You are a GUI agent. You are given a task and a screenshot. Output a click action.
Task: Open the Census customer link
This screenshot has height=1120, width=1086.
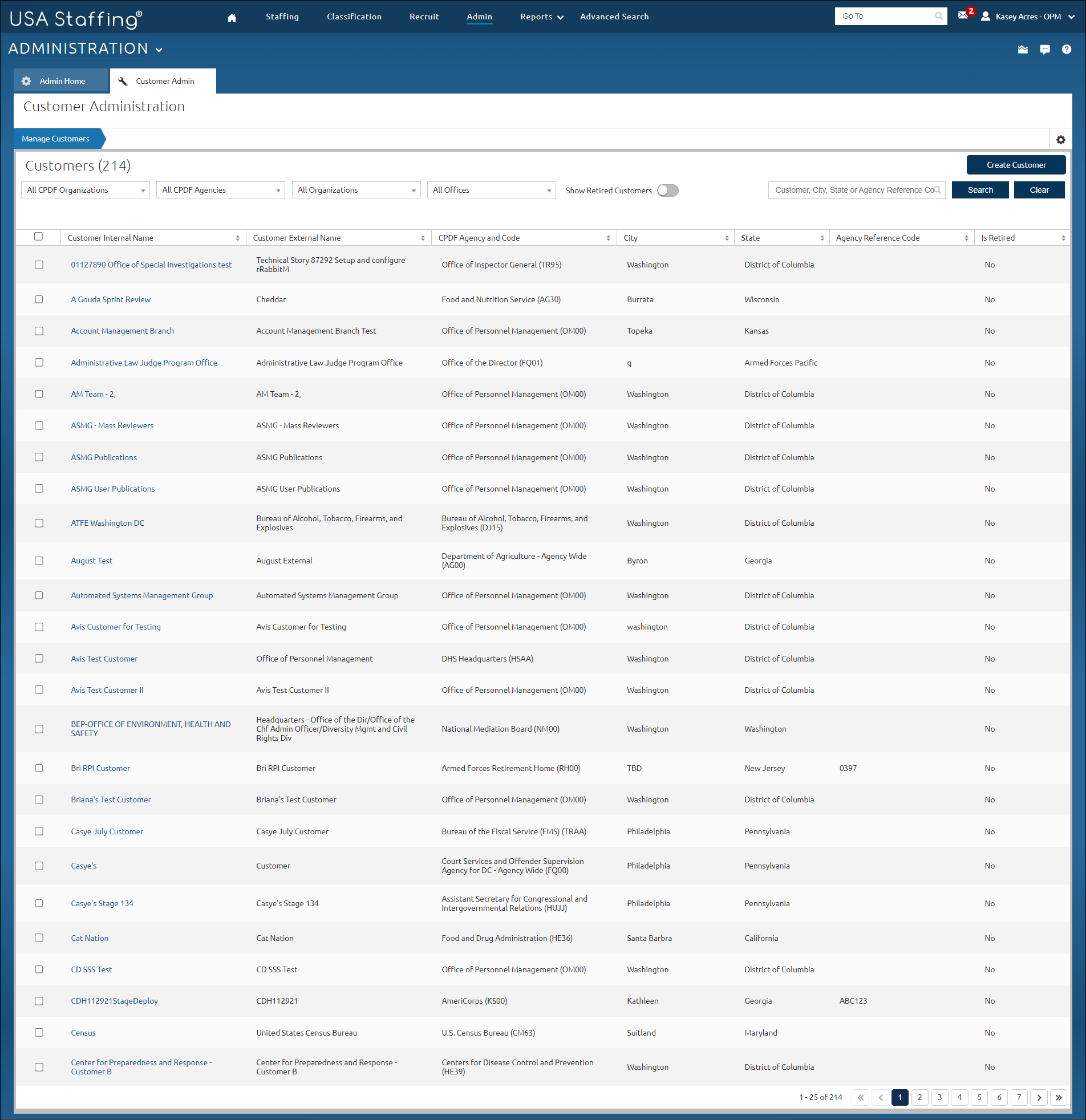pos(83,1033)
